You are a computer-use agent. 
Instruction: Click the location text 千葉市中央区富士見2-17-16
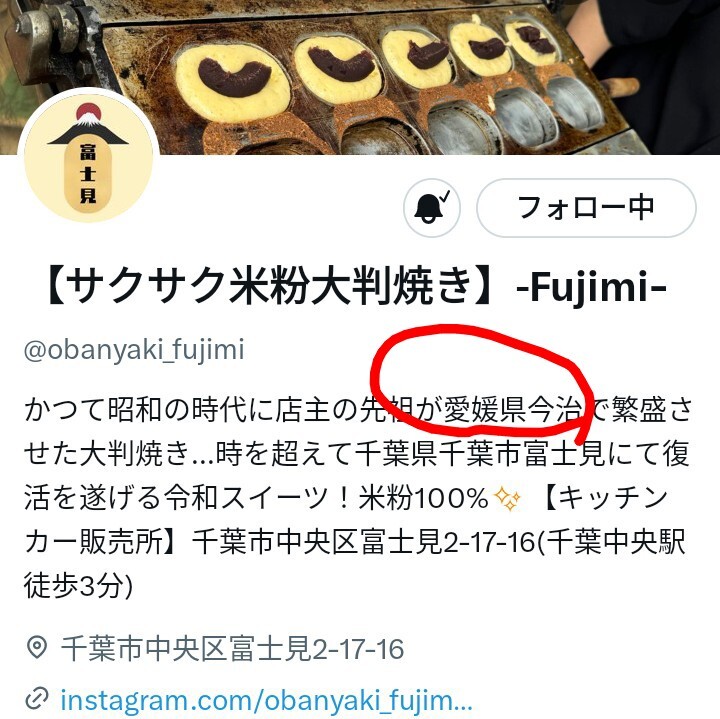(x=232, y=649)
